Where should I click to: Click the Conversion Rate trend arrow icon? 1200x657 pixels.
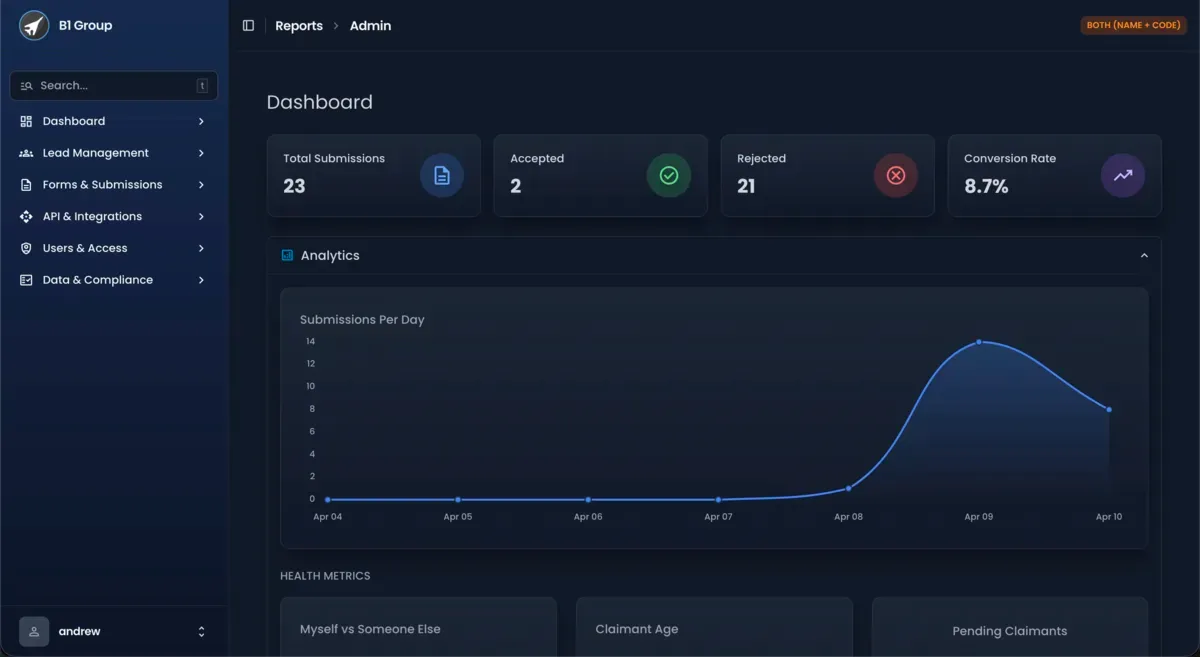pyautogui.click(x=1122, y=175)
